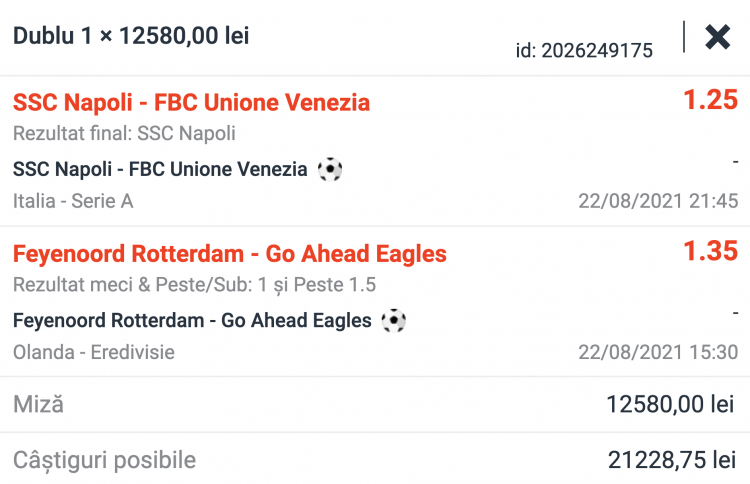Screen dimensions: 750x484
Task: Click the Câștiguri posibile label
Action: (104, 460)
